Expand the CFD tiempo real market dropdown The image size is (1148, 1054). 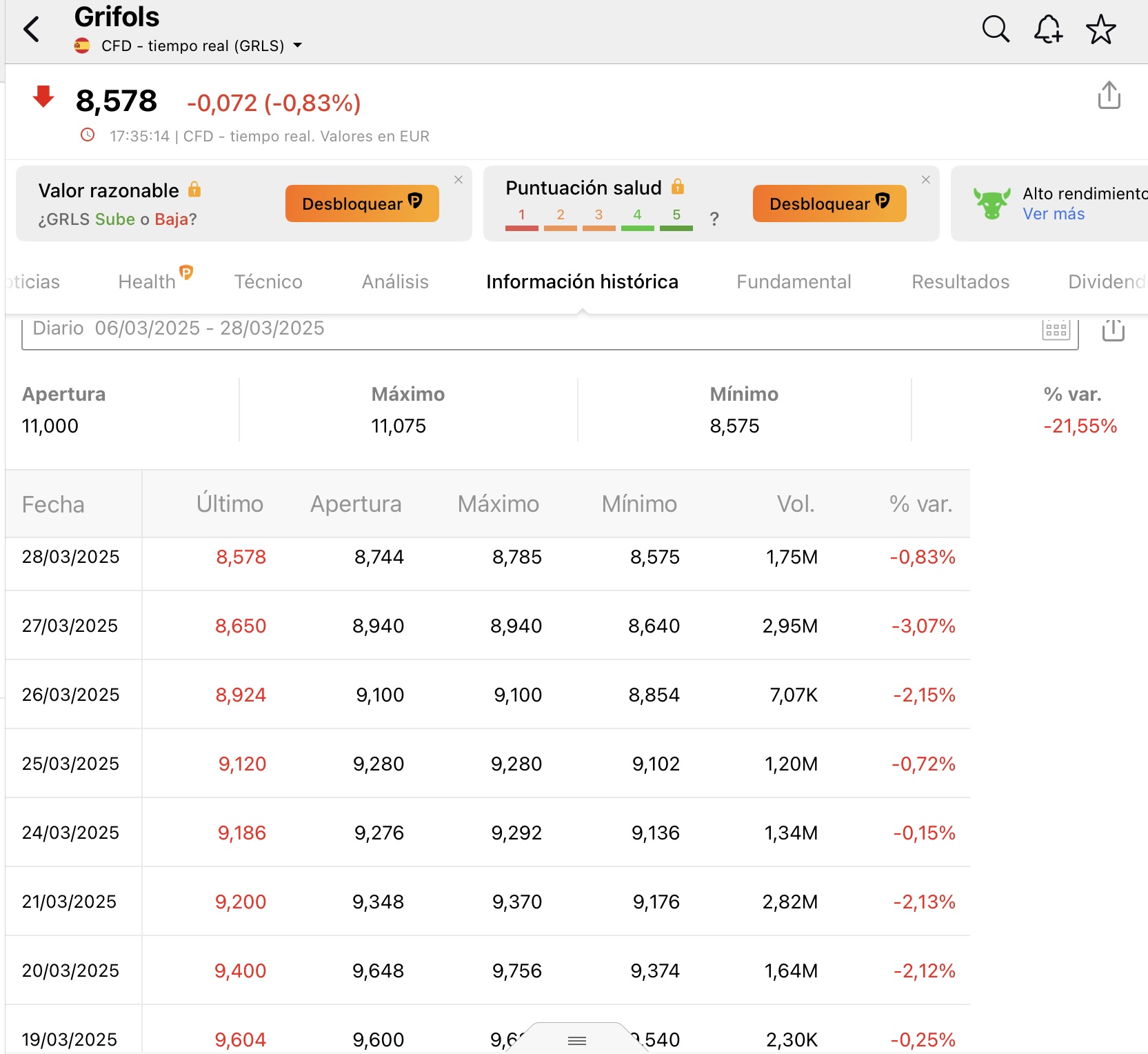pos(298,46)
